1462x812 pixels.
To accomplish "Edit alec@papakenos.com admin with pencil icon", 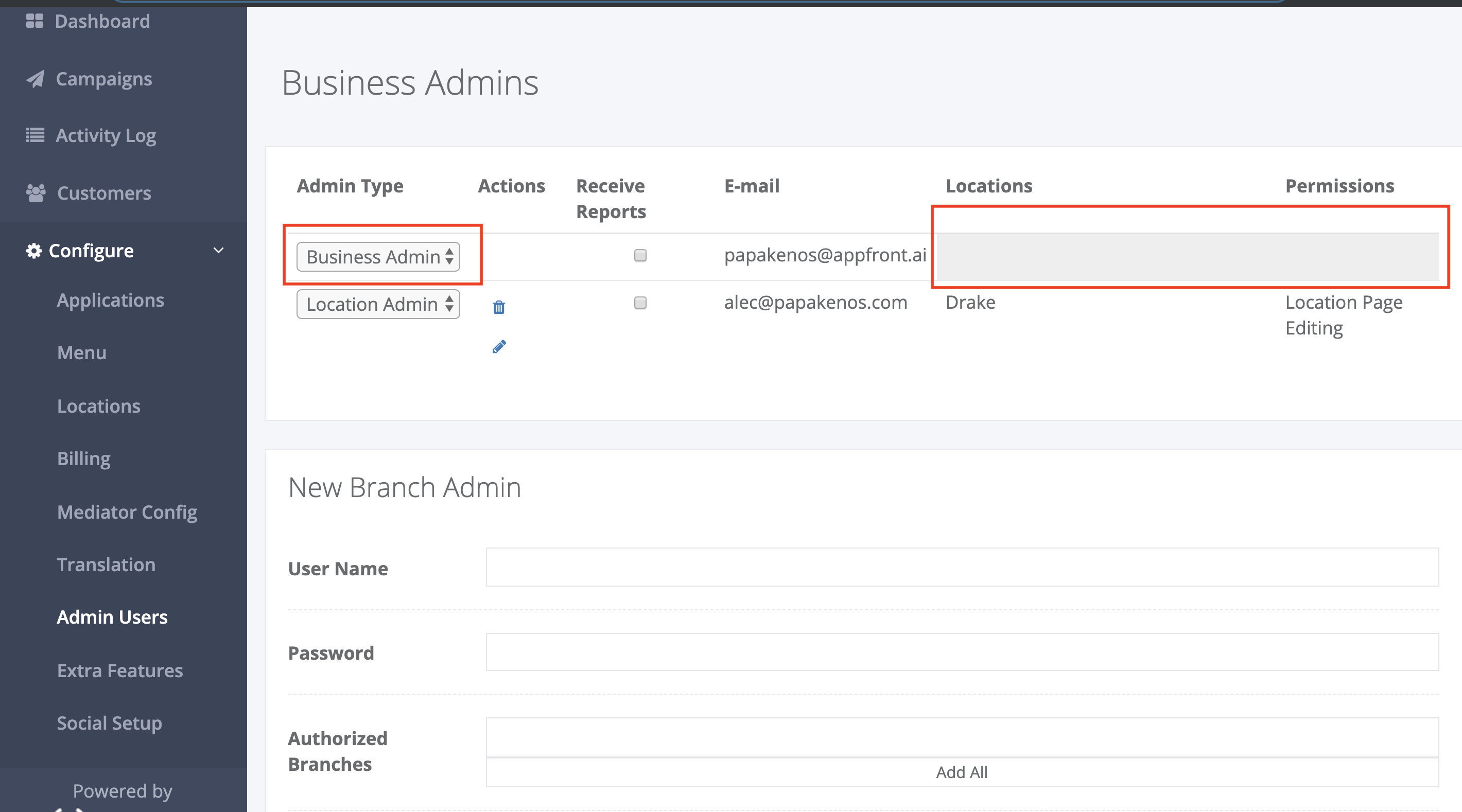I will [x=499, y=346].
